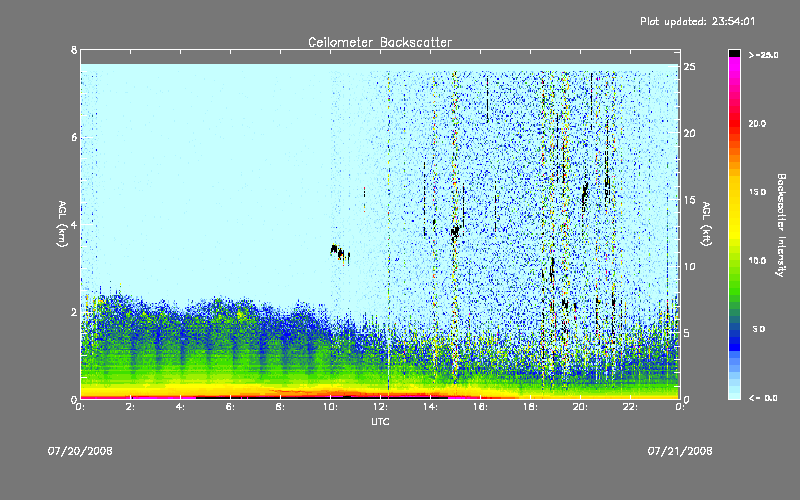Click the end date 07/21/2008 label

pos(680,451)
